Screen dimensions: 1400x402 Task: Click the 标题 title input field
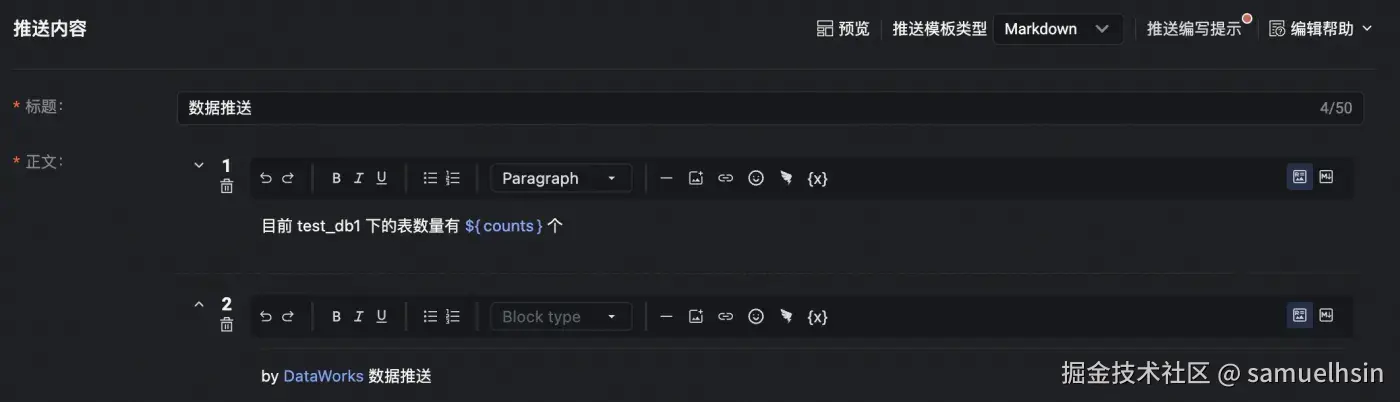pos(740,108)
